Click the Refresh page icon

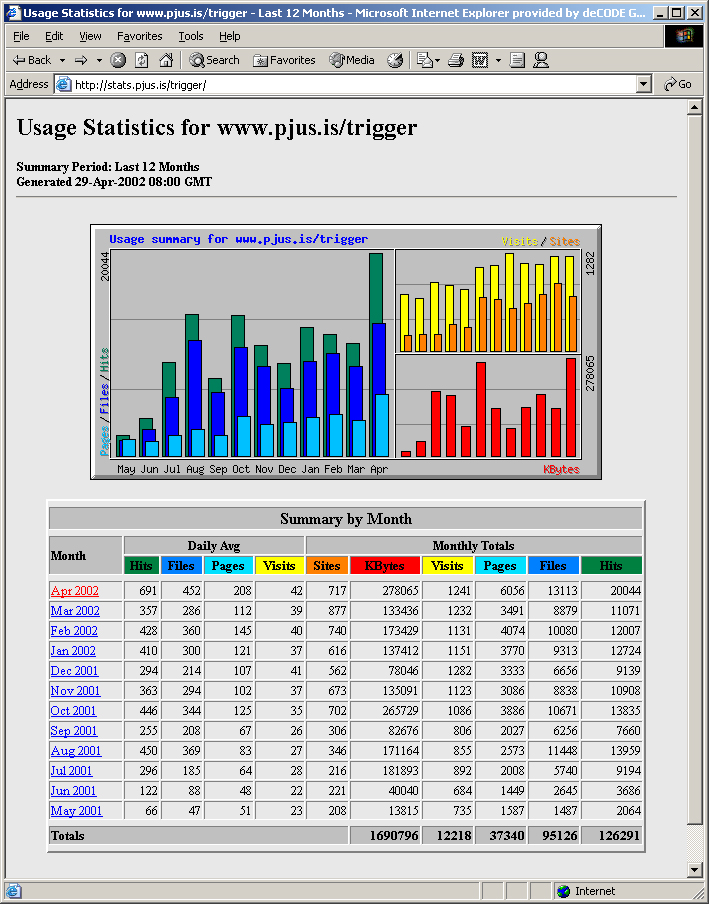coord(142,60)
